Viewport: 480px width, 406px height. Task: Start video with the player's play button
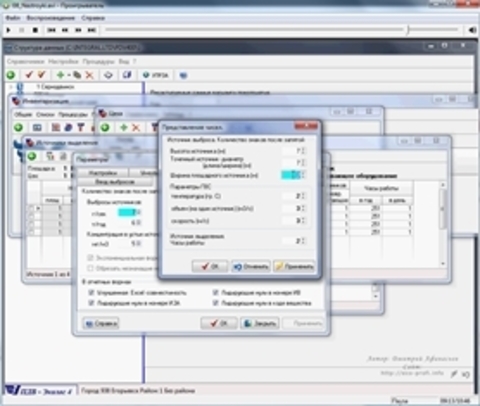9,30
